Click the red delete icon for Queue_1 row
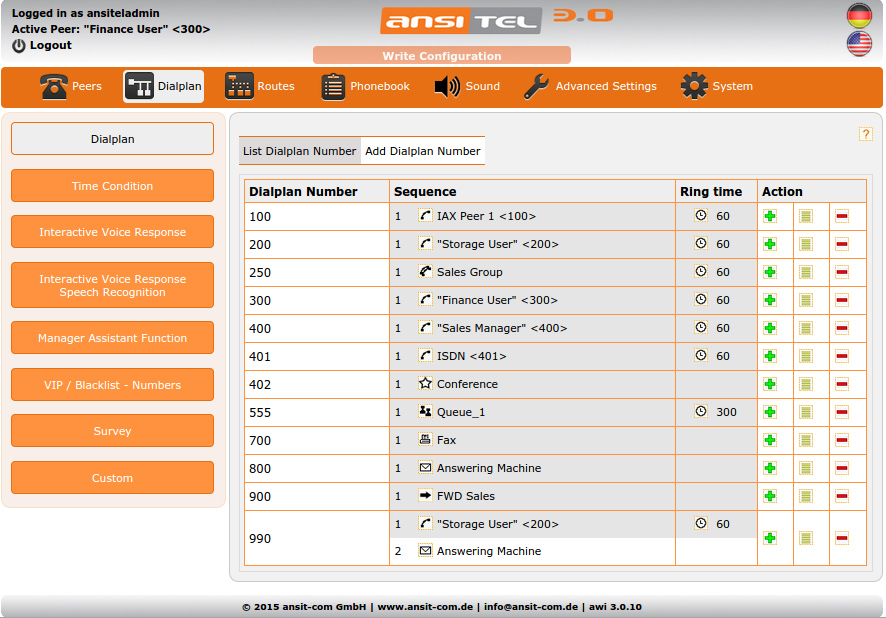Image resolution: width=886 pixels, height=618 pixels. point(842,412)
